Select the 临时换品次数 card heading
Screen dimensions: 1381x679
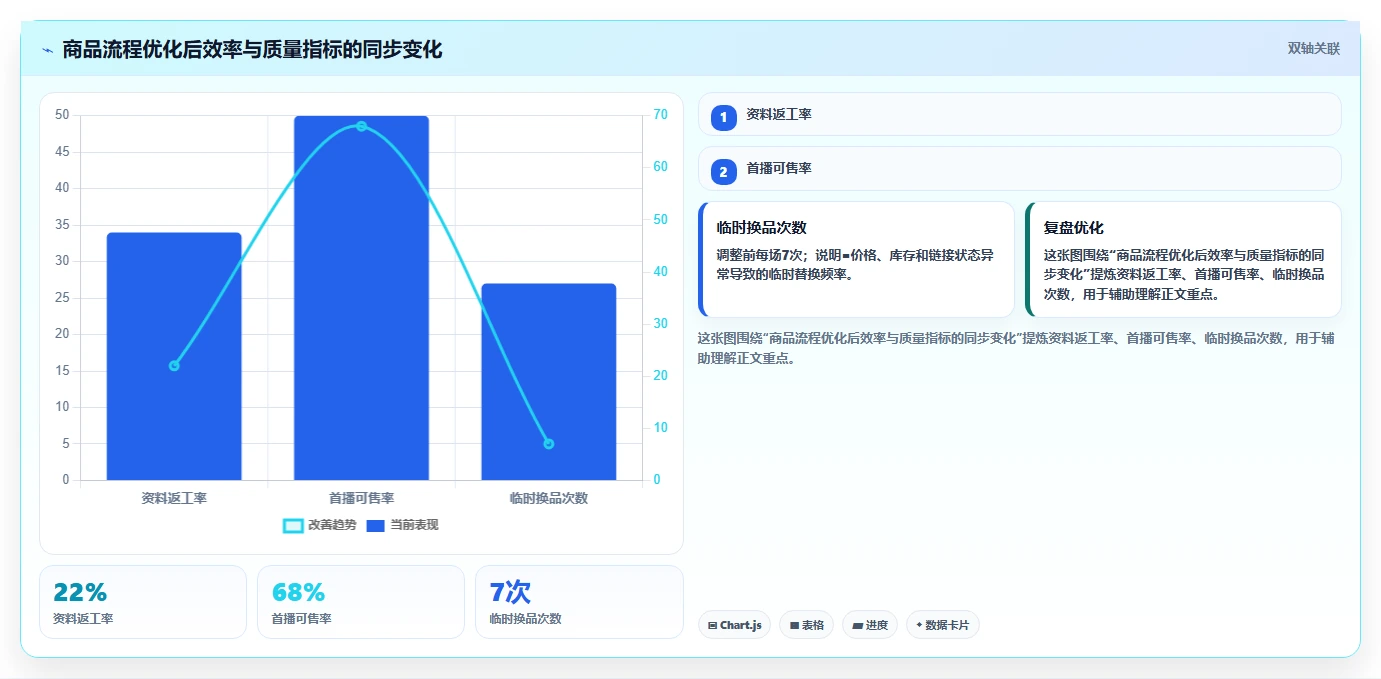point(761,227)
